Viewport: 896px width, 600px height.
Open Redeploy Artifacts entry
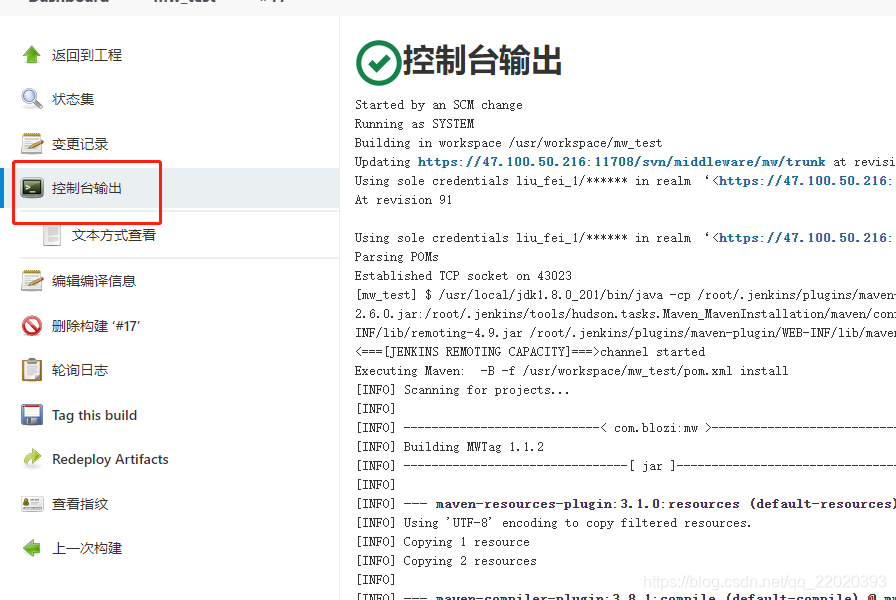(x=110, y=459)
